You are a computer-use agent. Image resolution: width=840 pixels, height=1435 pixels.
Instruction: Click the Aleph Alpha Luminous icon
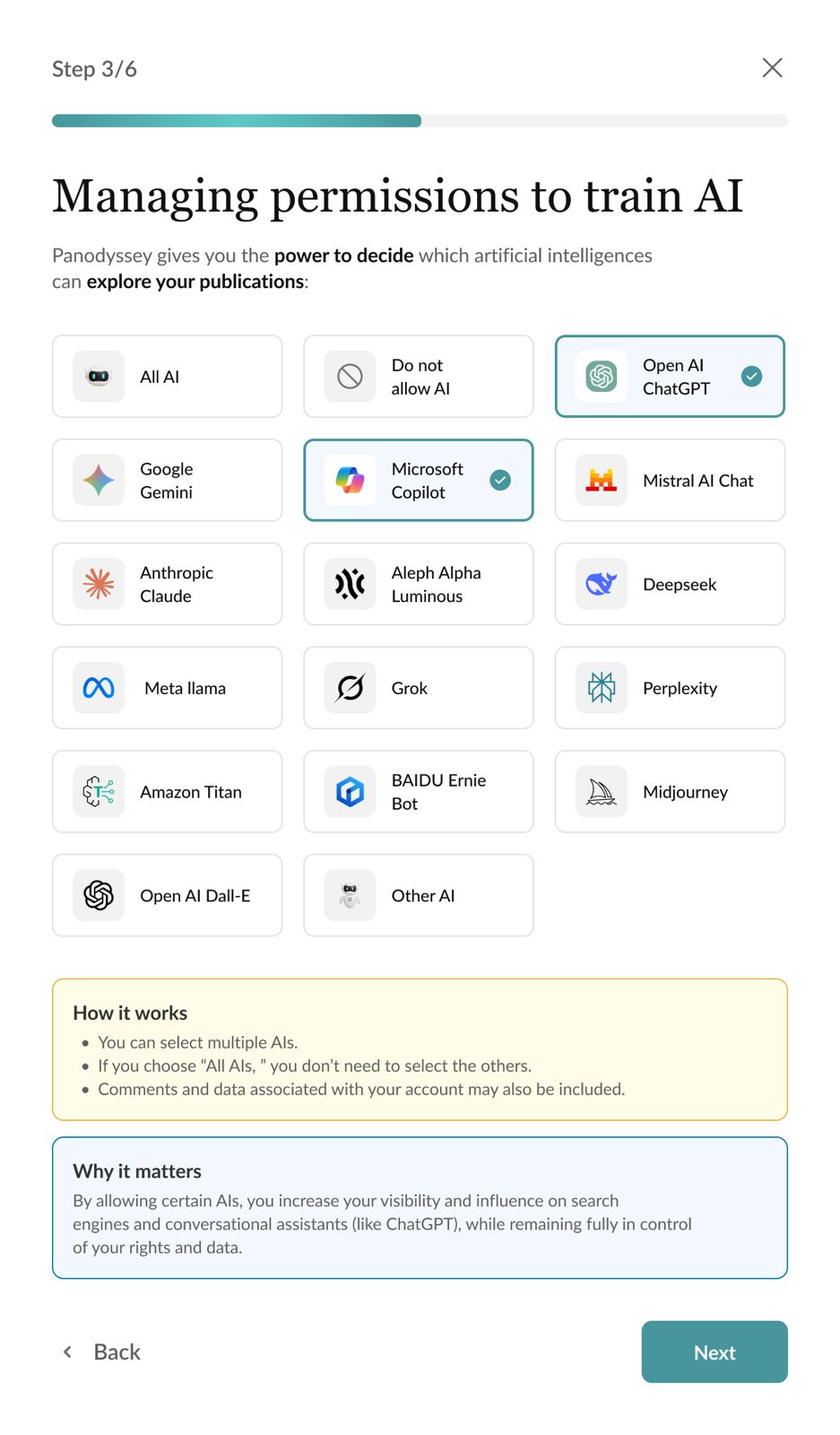(351, 584)
